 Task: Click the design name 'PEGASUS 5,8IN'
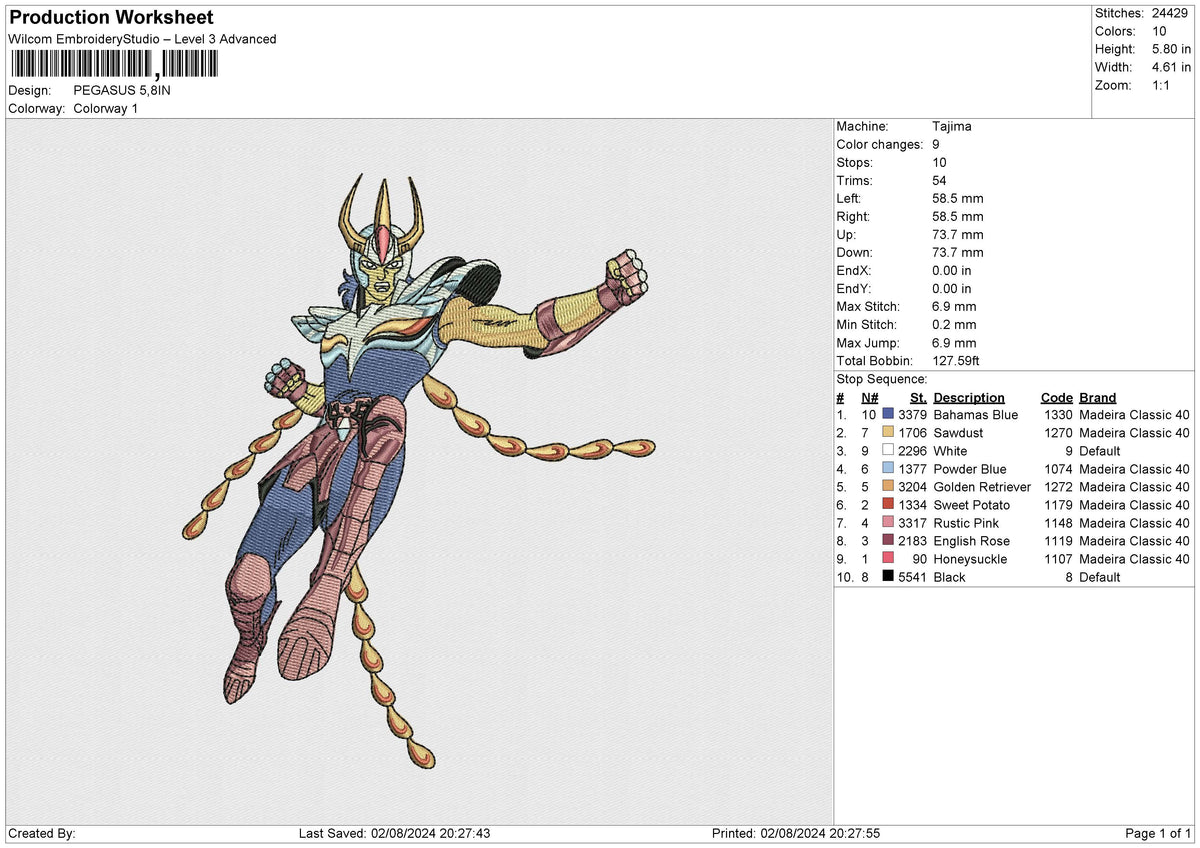click(x=122, y=90)
